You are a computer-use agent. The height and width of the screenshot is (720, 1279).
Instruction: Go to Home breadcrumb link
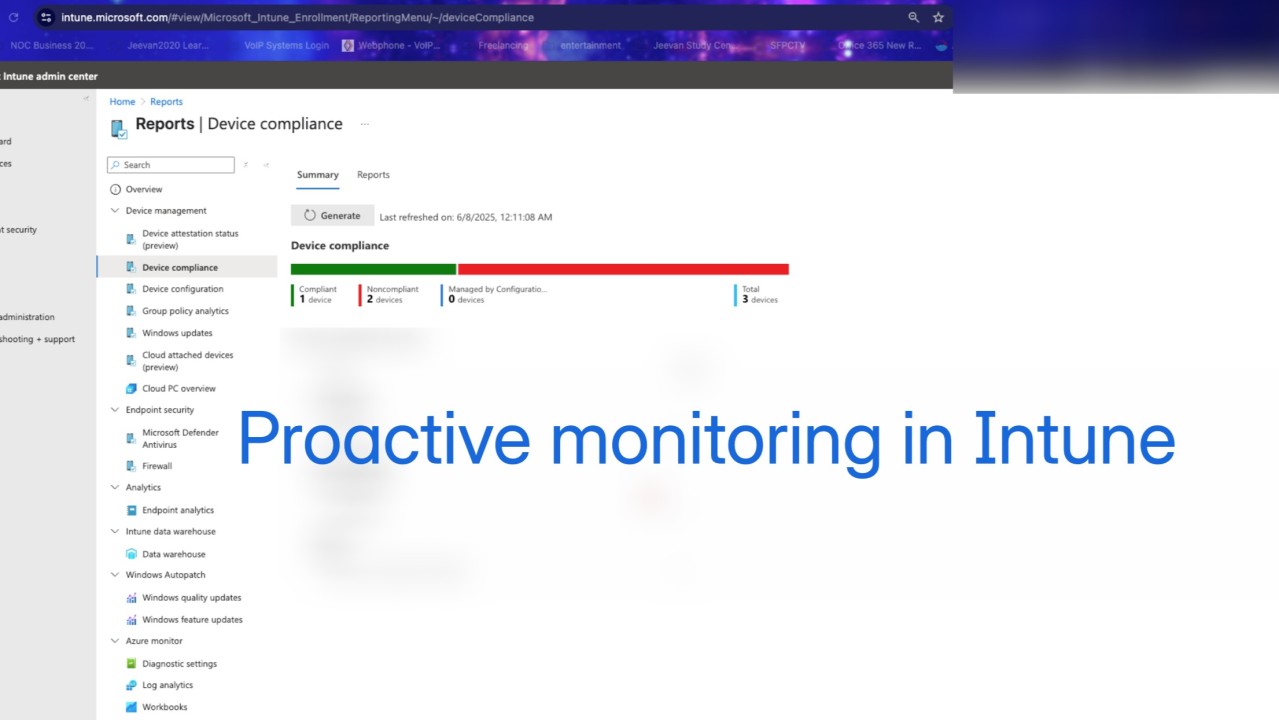(122, 102)
